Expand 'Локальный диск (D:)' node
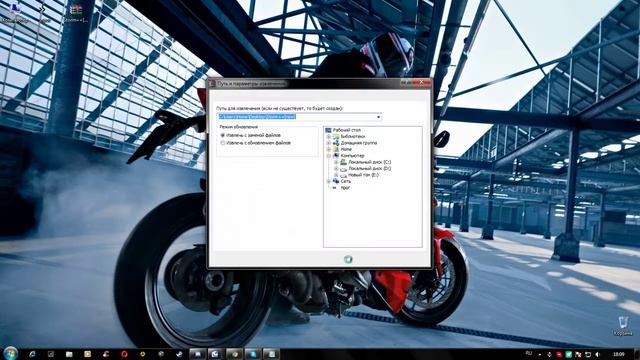This screenshot has width=640, height=360. click(x=336, y=169)
